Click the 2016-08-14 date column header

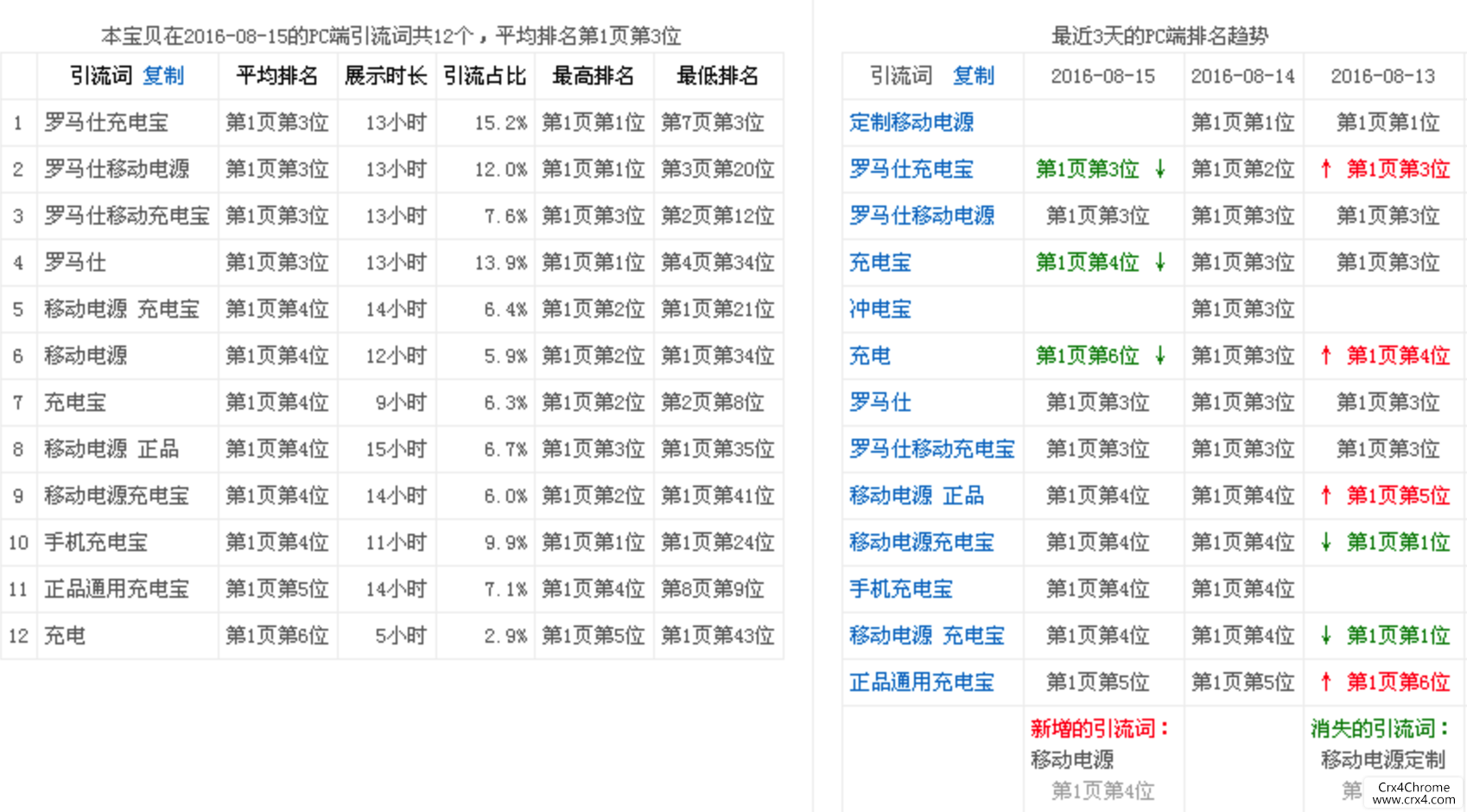[x=1242, y=76]
